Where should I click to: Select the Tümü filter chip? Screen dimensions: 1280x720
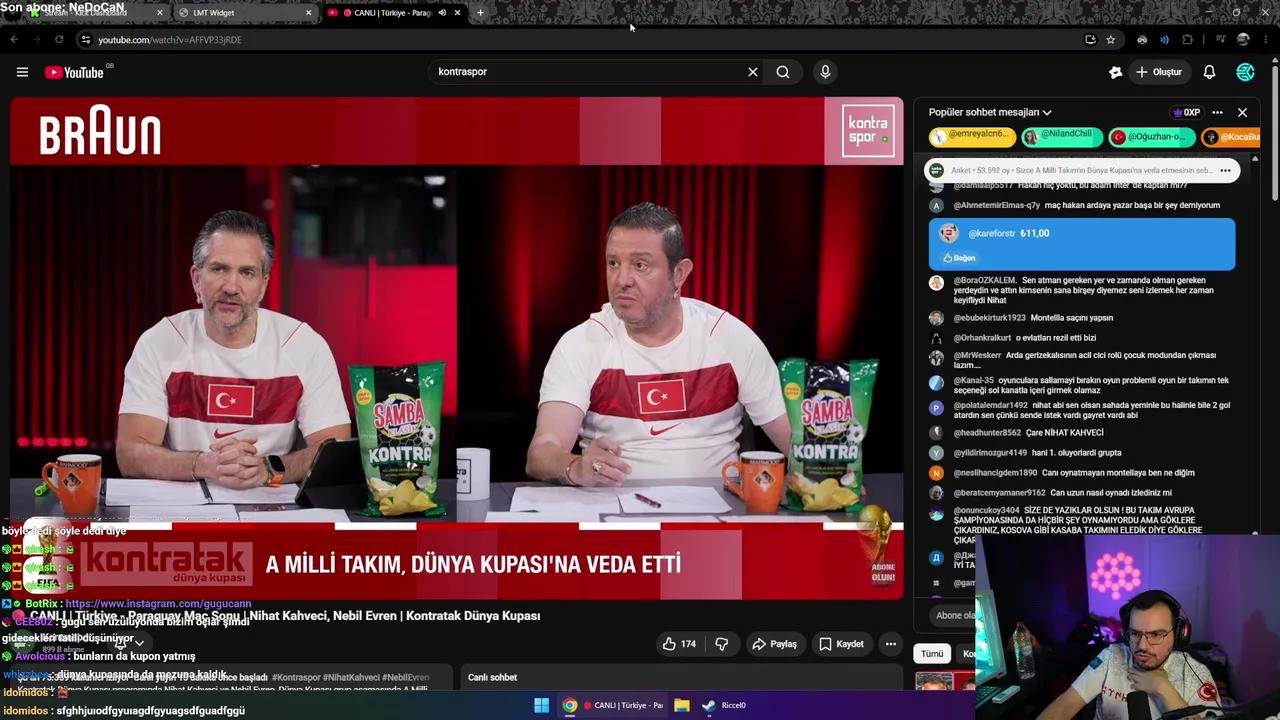(932, 653)
